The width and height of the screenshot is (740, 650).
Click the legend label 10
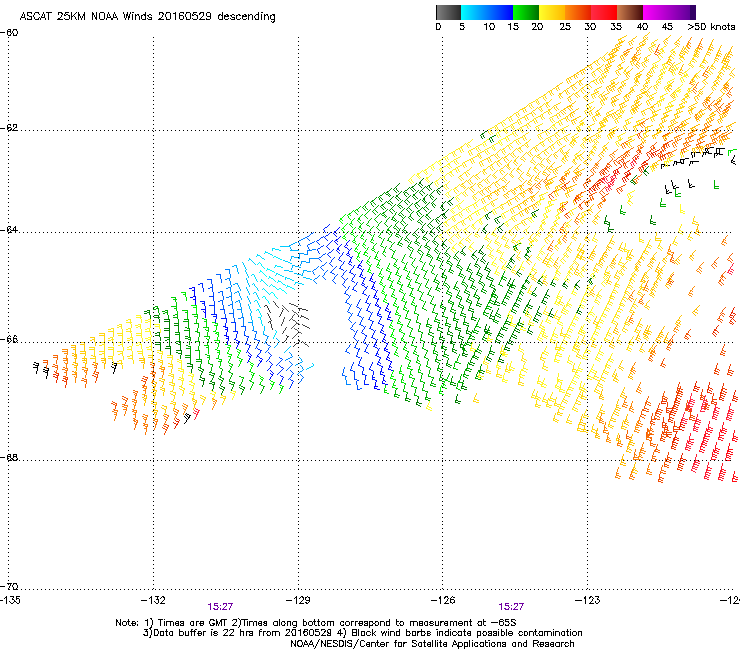coord(489,27)
